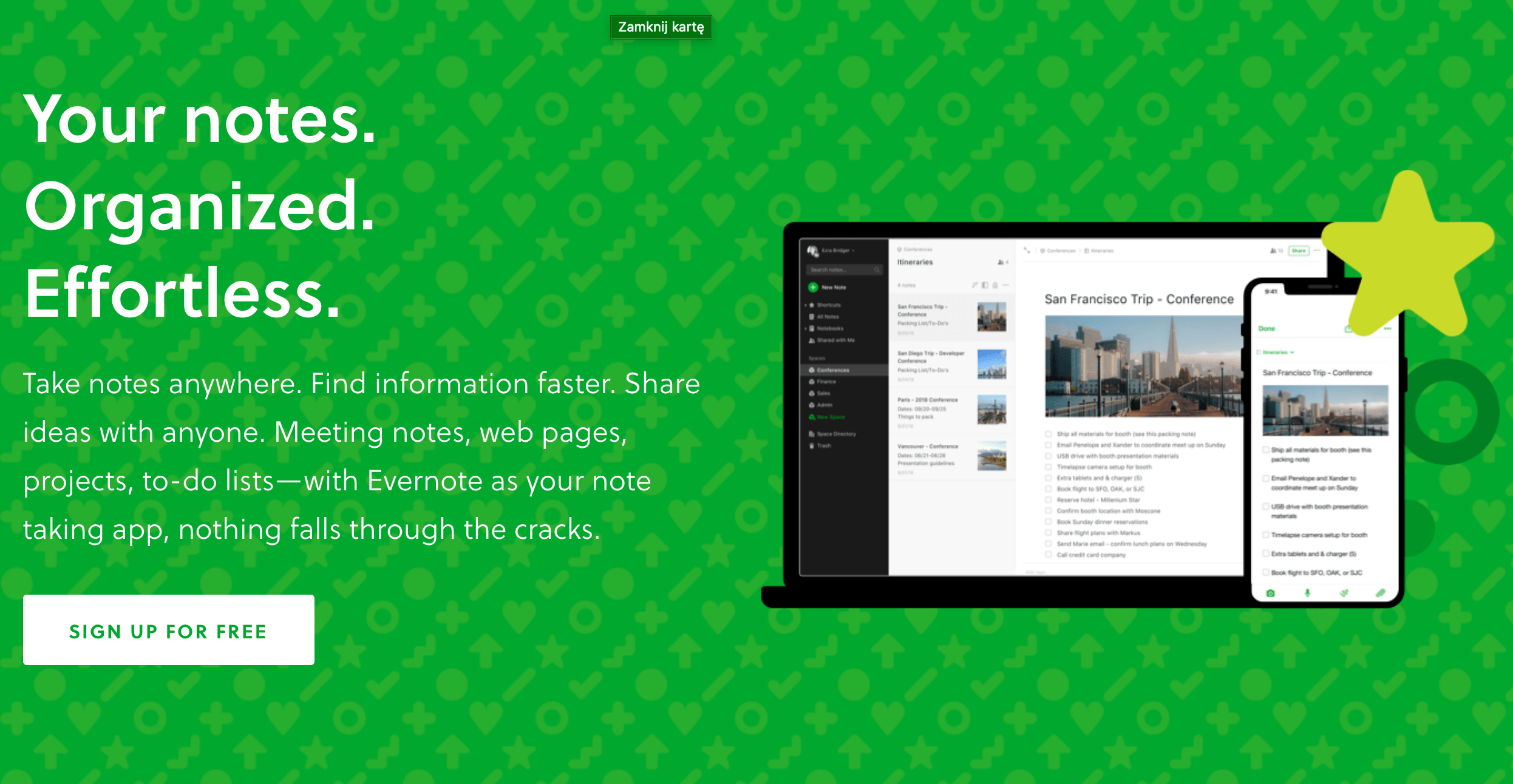Screen dimensions: 1513x784
Task: Check Call credit card company checkbox
Action: [x=1048, y=555]
